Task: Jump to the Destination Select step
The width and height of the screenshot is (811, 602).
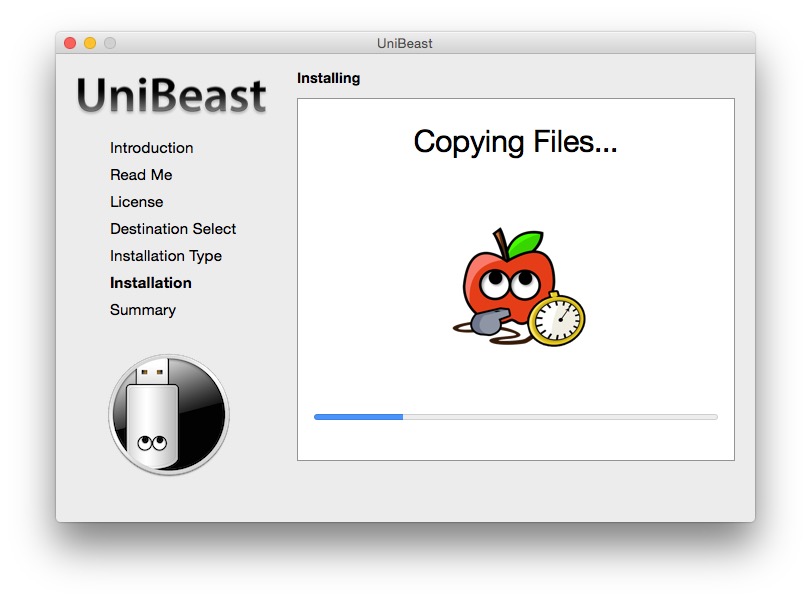Action: pyautogui.click(x=173, y=229)
